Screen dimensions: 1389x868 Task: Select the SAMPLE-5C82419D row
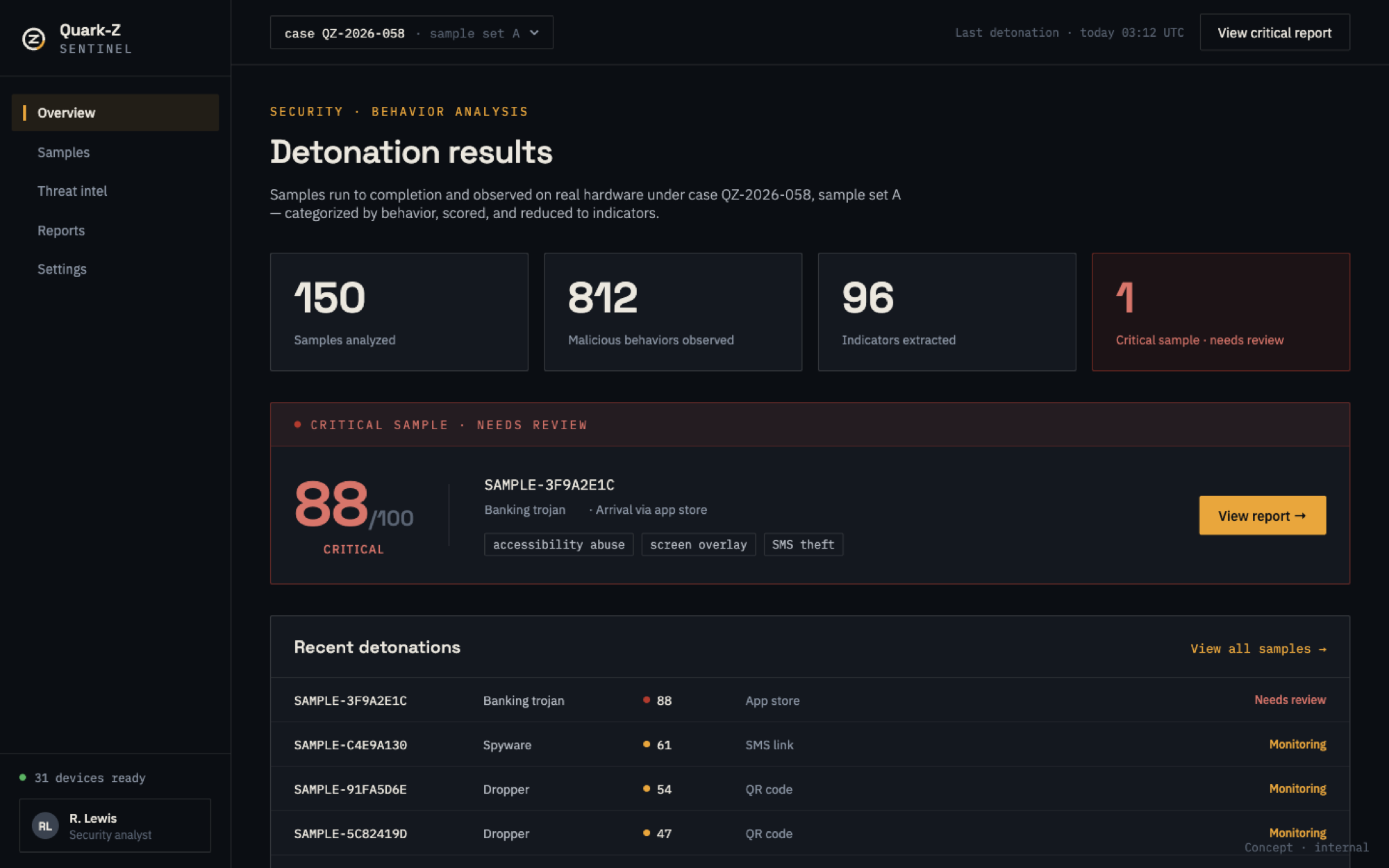(810, 833)
